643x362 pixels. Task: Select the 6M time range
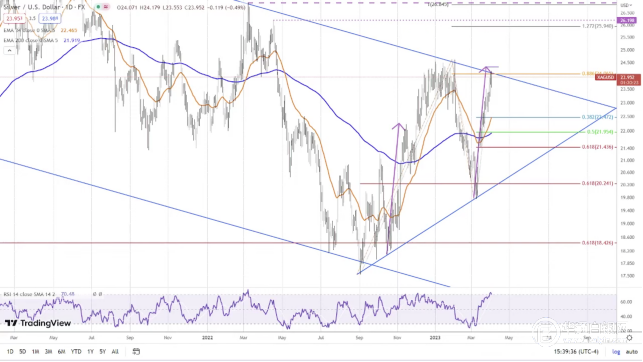click(62, 352)
